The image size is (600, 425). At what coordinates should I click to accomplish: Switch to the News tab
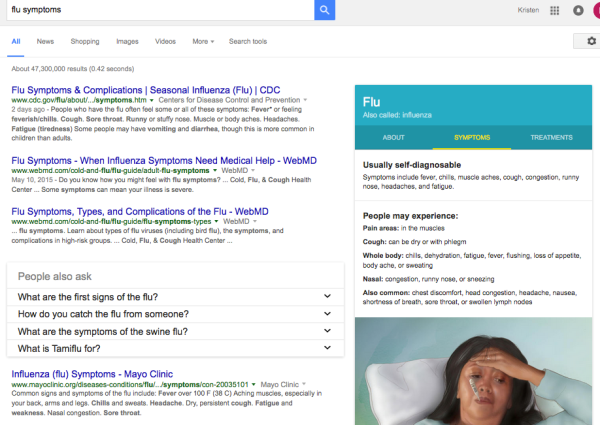coord(45,41)
